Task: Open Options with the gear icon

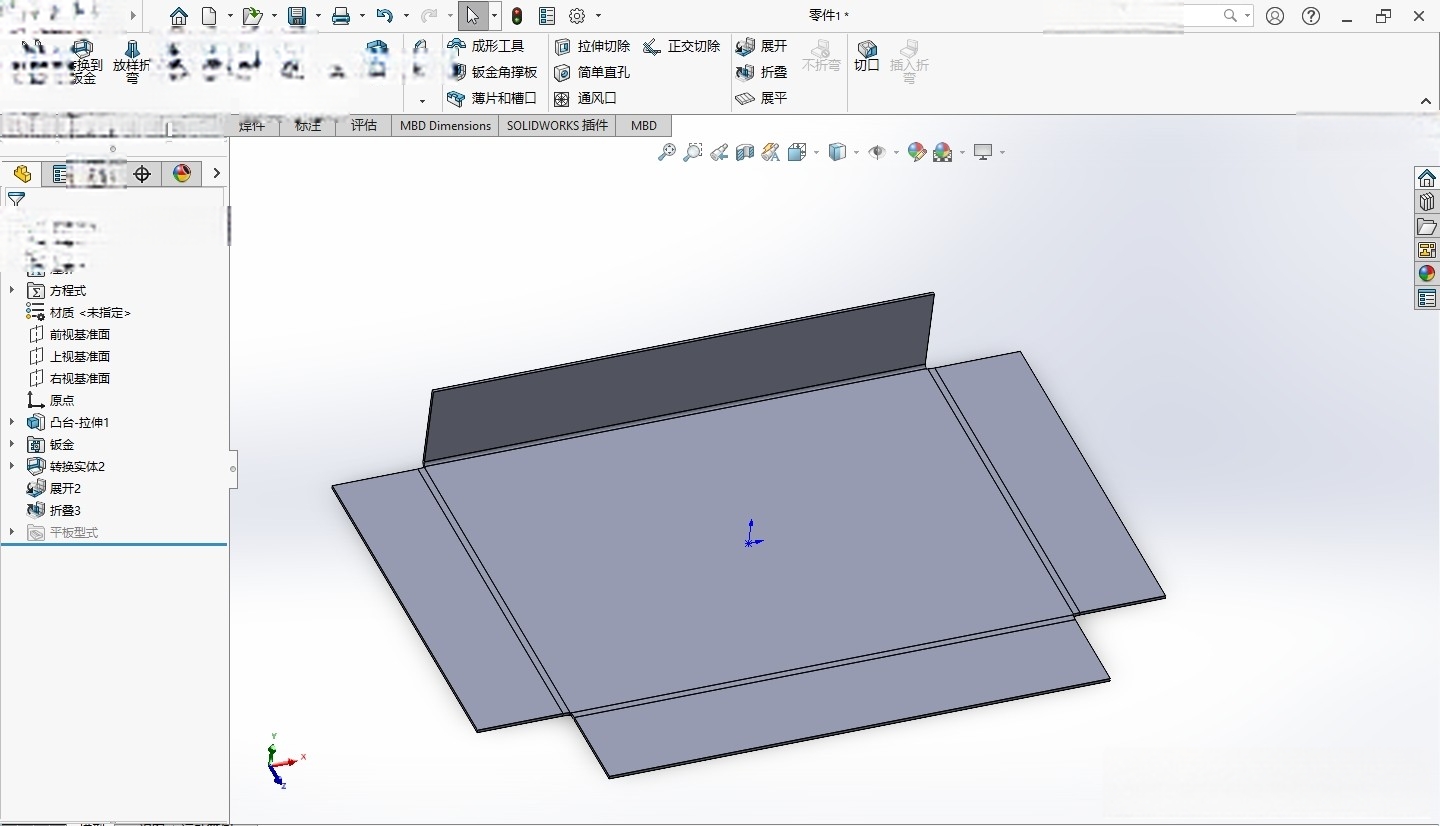Action: point(577,16)
